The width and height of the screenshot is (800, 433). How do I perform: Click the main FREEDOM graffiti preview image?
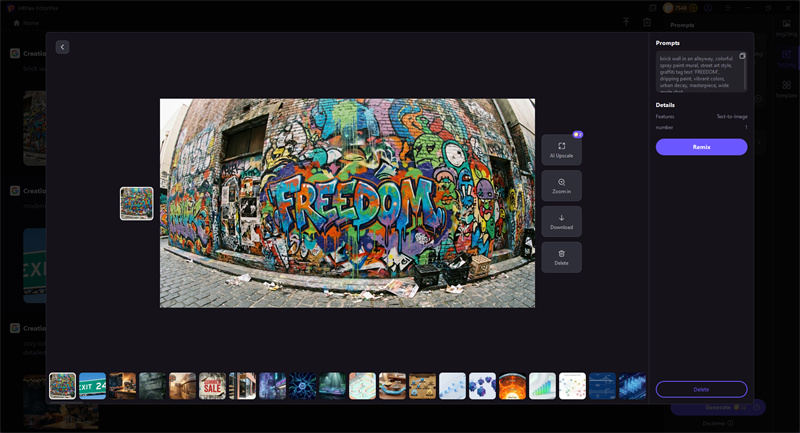(347, 203)
